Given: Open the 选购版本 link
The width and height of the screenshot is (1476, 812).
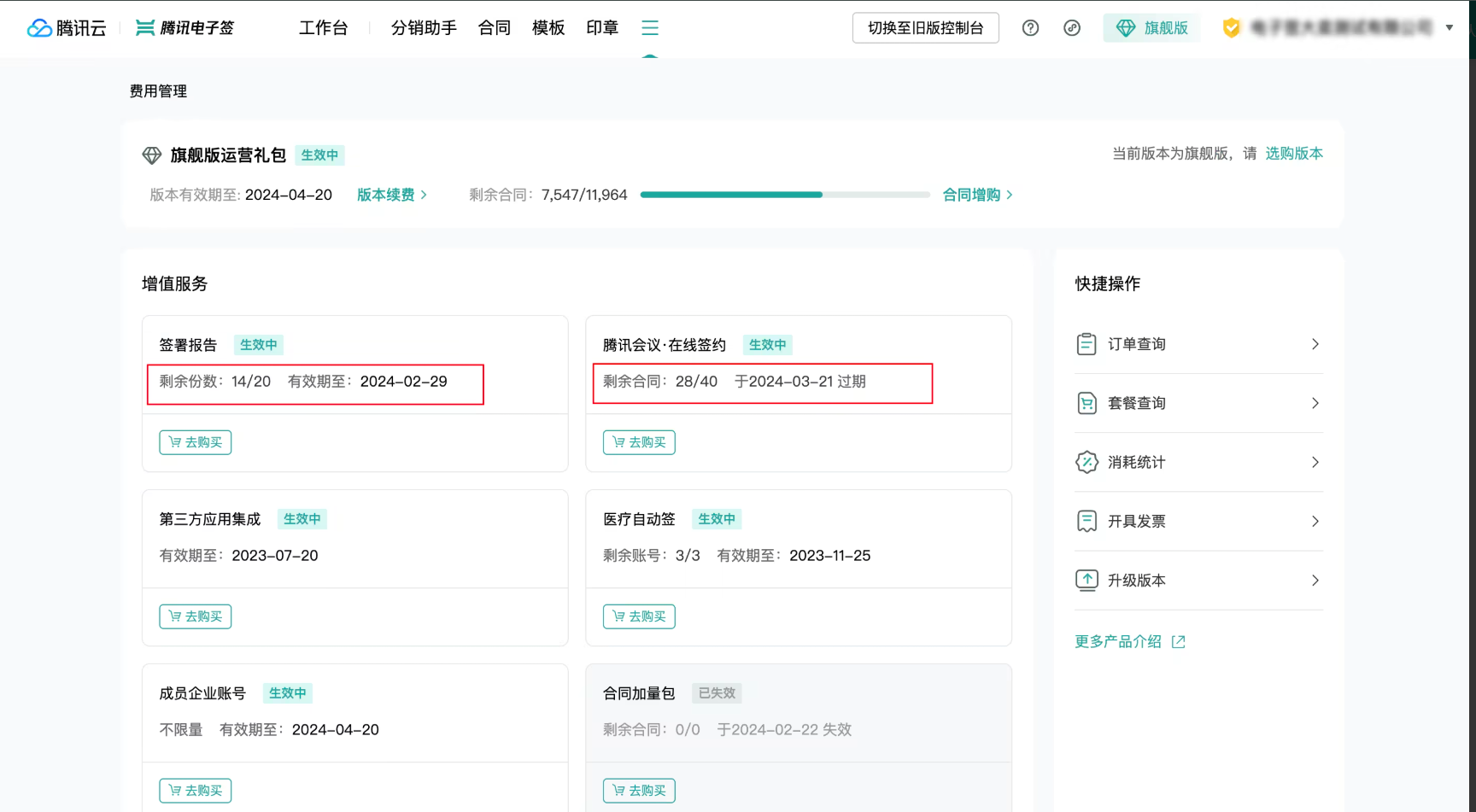Looking at the screenshot, I should click(x=1294, y=154).
